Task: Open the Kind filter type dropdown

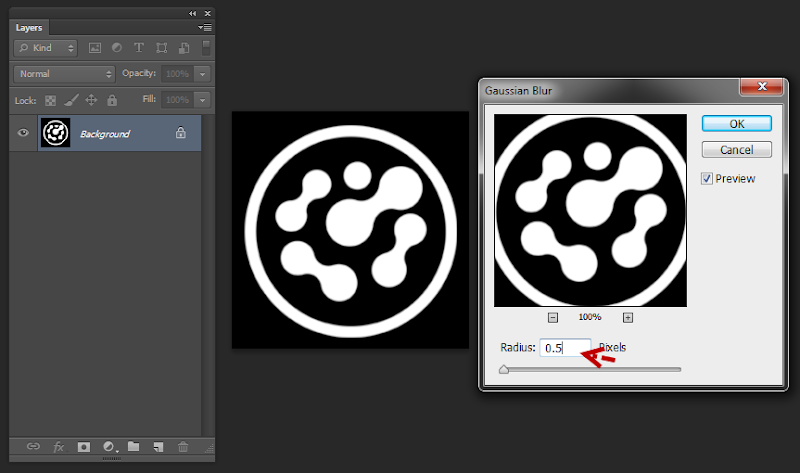Action: click(45, 48)
